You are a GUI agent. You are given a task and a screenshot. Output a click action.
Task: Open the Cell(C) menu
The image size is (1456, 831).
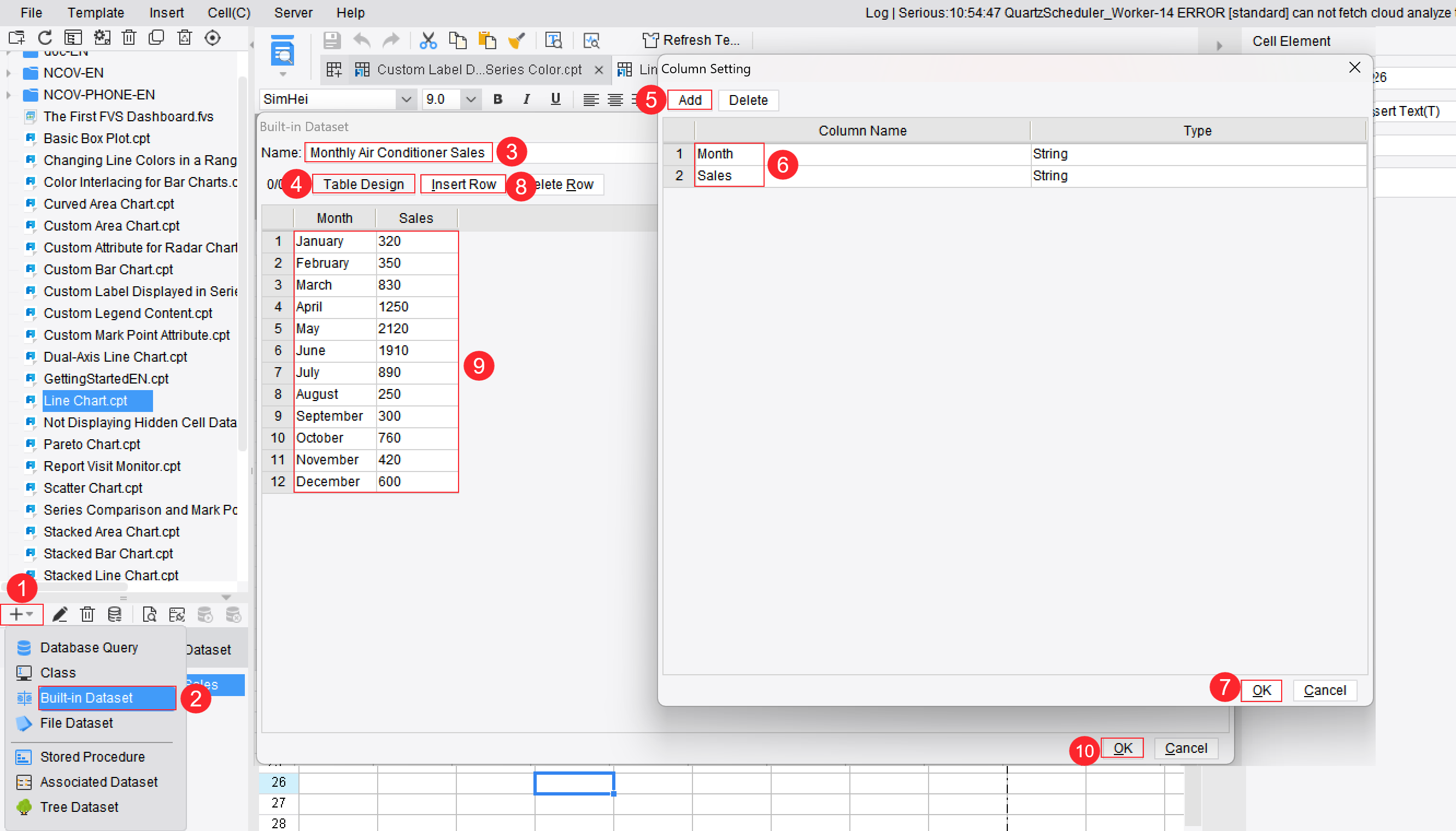coord(229,13)
